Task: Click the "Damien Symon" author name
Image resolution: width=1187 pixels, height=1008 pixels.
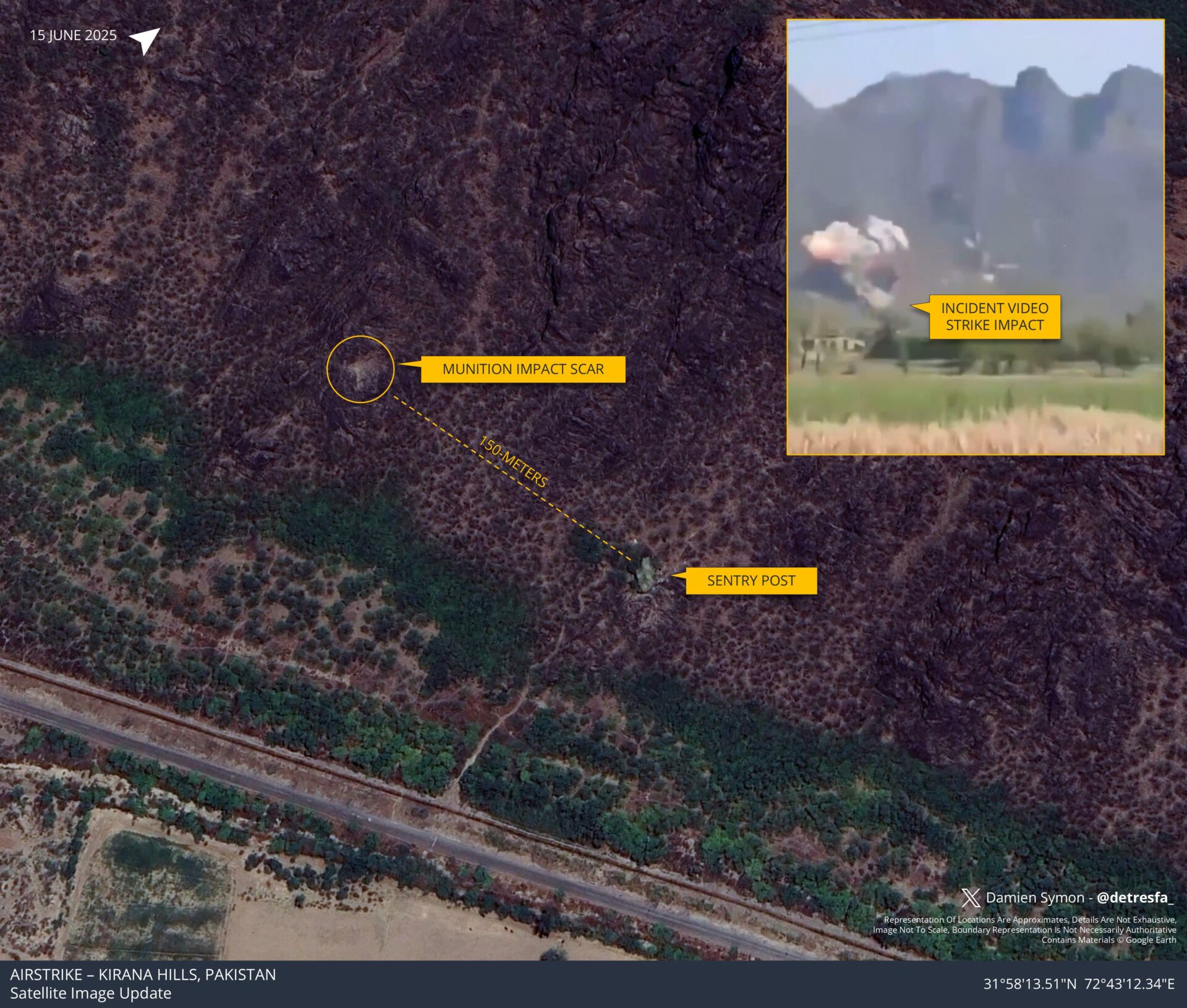Action: click(1035, 897)
